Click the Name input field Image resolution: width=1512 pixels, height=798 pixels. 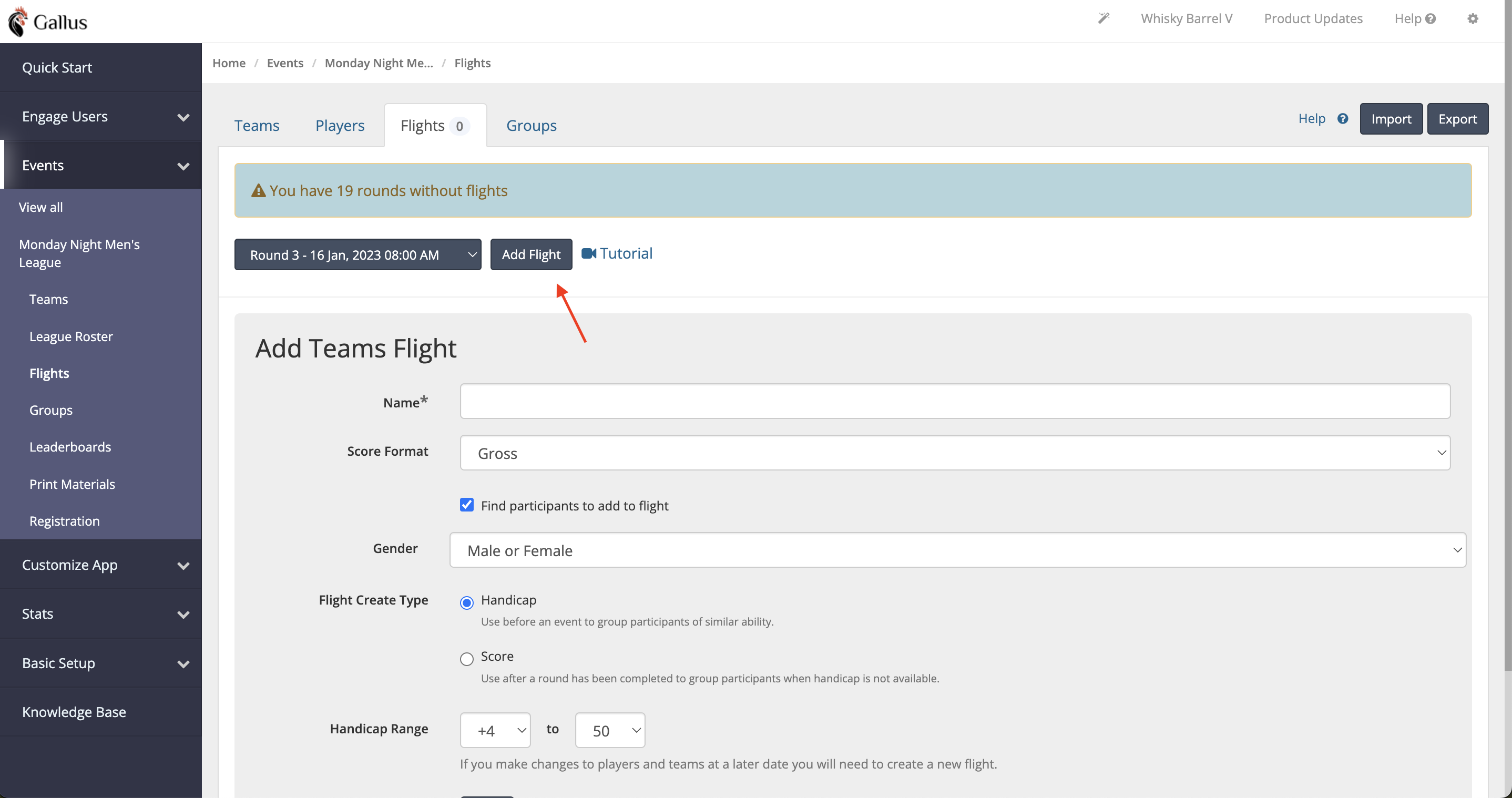[955, 401]
